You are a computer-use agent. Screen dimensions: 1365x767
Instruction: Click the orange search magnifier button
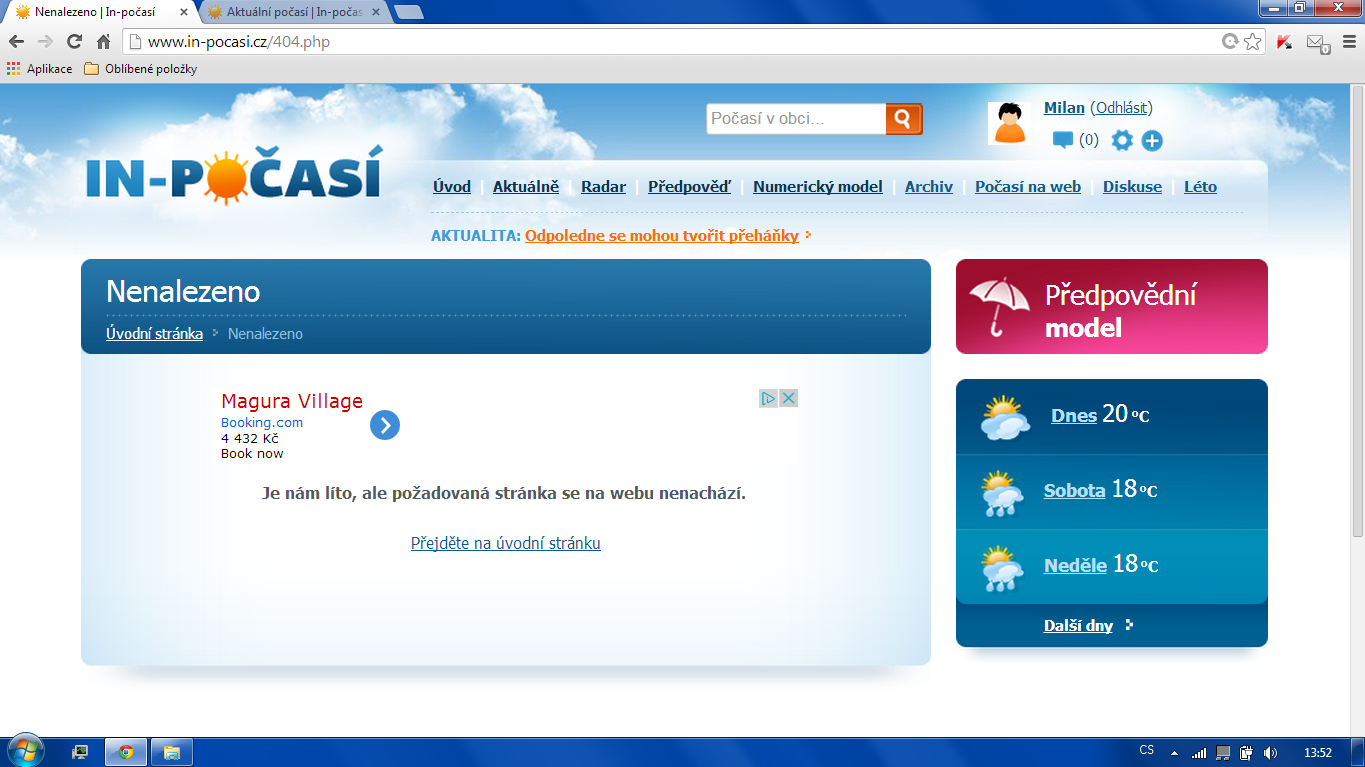[x=904, y=119]
